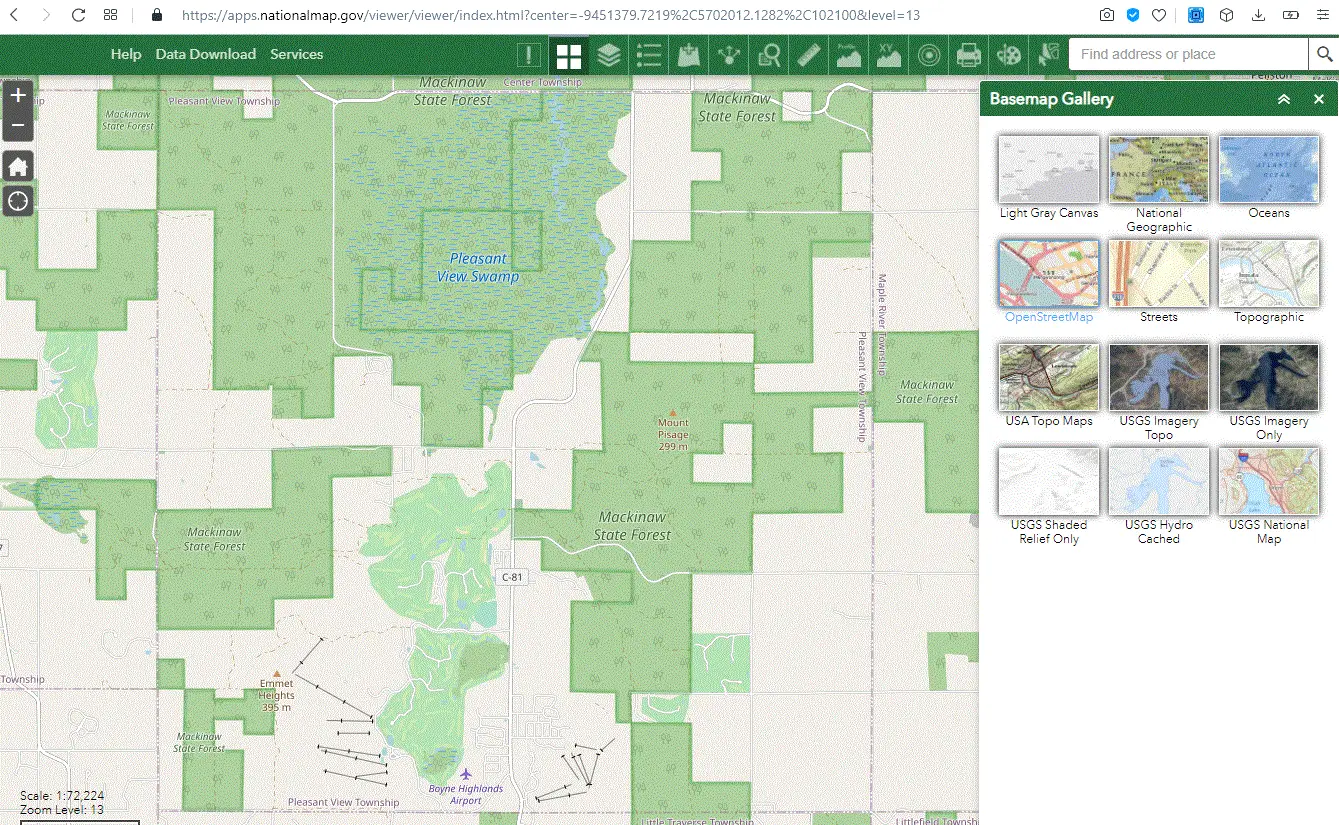Click the Find address or place field

pos(1187,54)
